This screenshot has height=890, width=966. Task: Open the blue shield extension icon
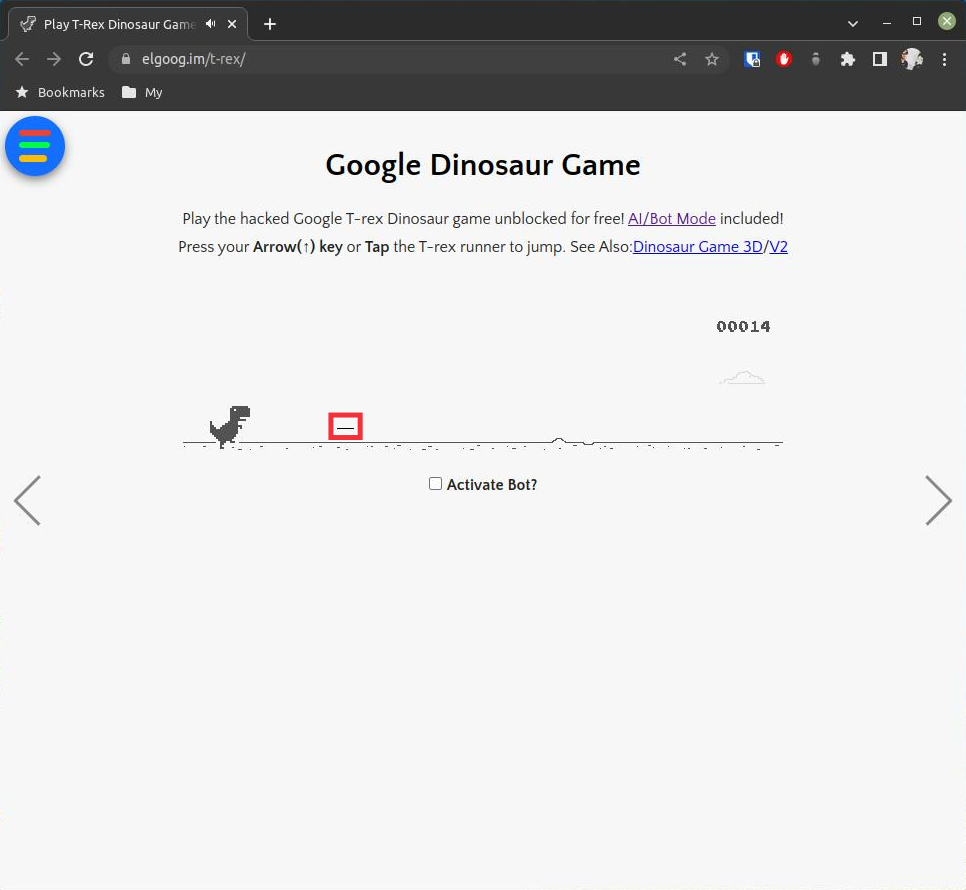pos(752,59)
